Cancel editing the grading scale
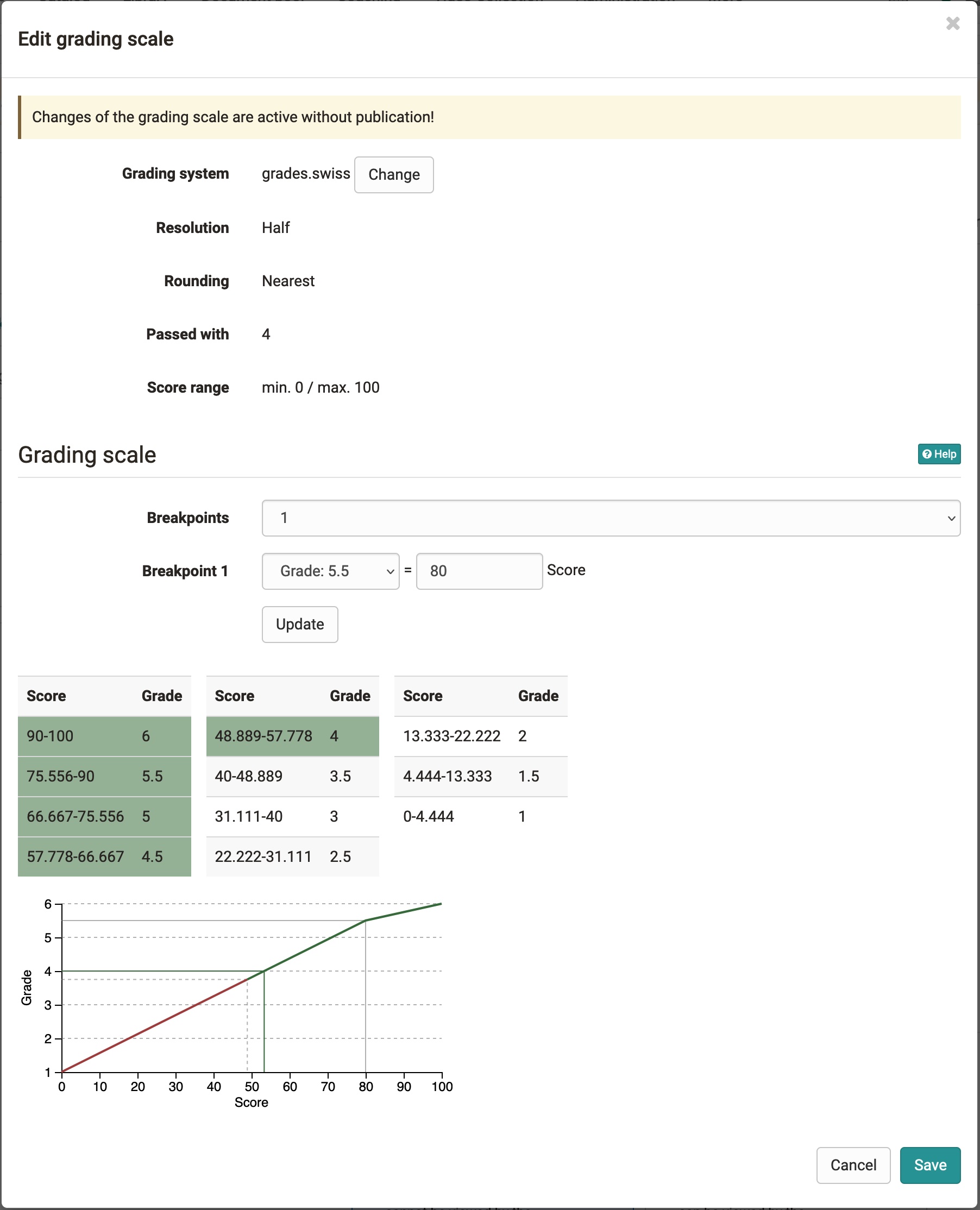This screenshot has width=980, height=1210. (852, 1164)
